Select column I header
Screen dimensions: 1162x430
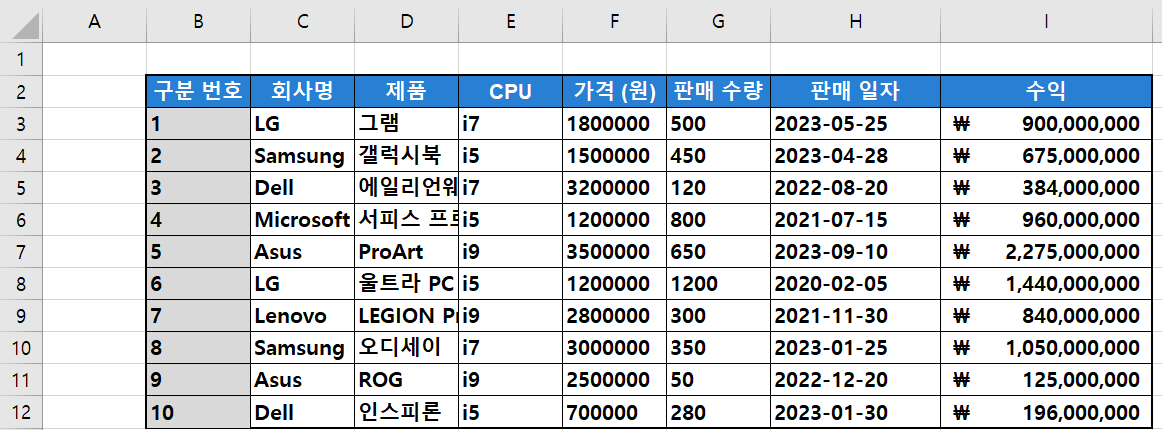(1046, 22)
